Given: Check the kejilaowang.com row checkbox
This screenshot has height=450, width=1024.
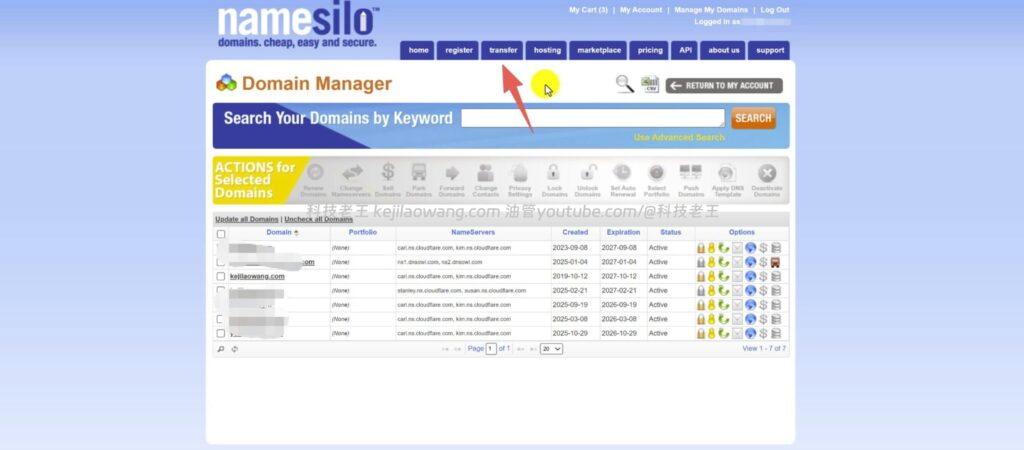Looking at the screenshot, I should click(x=221, y=276).
